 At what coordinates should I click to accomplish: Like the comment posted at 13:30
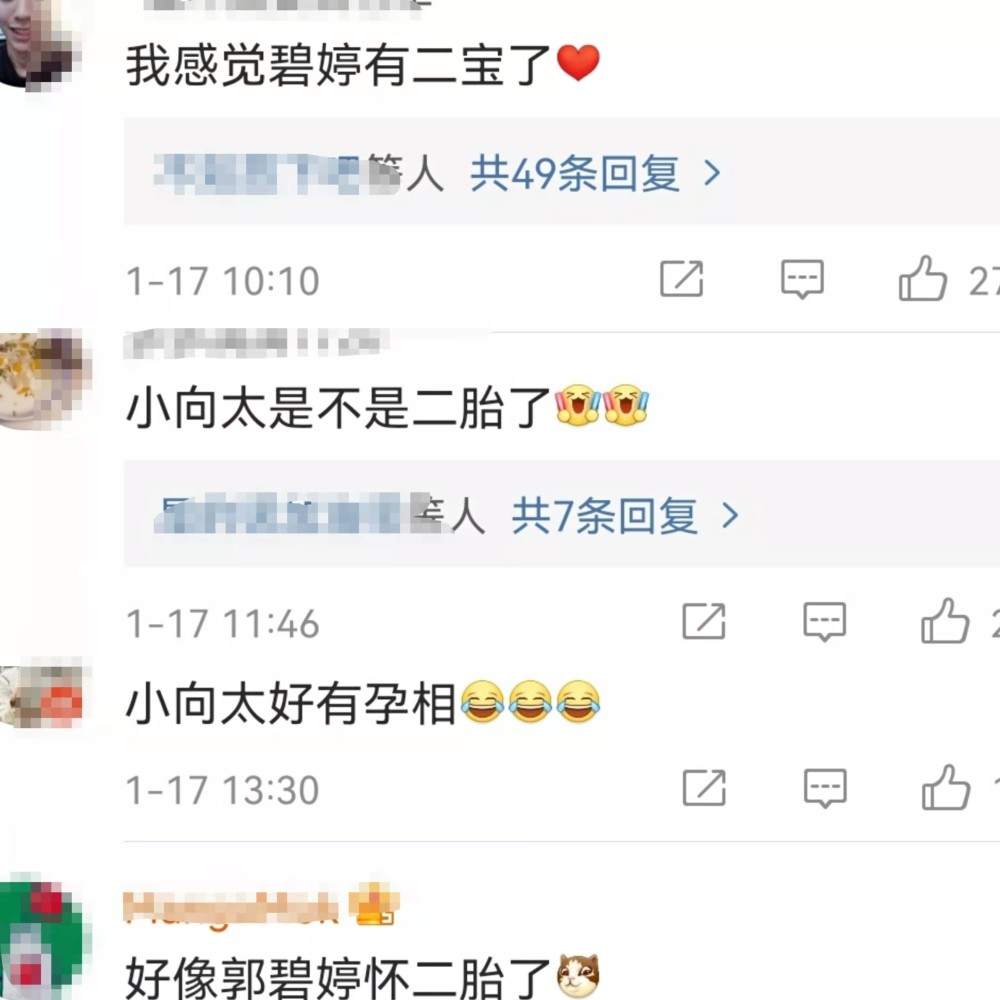pos(946,788)
